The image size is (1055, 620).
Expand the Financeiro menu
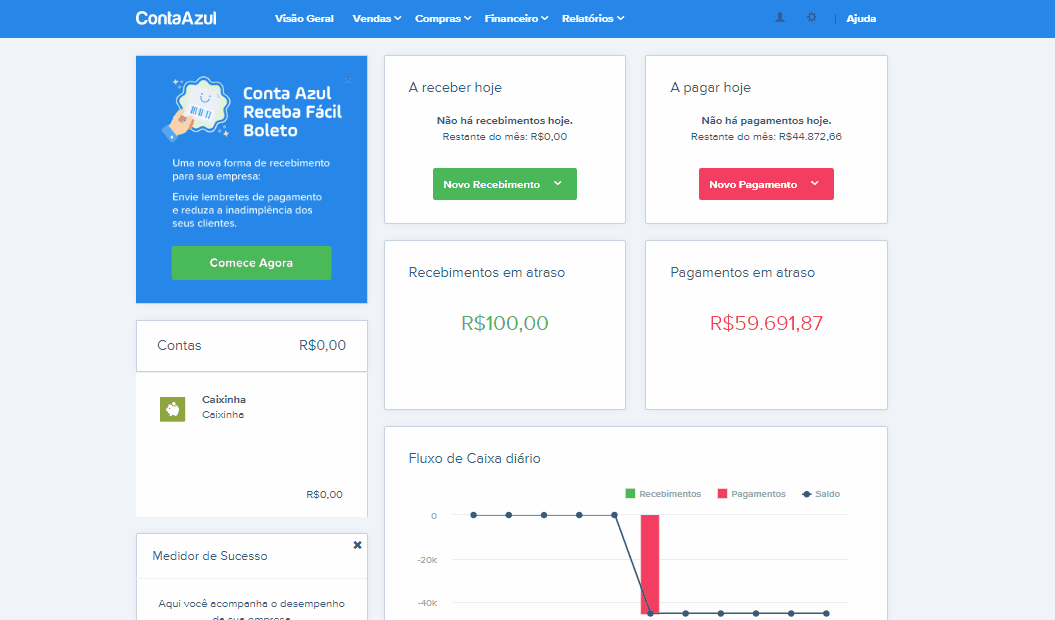point(516,18)
